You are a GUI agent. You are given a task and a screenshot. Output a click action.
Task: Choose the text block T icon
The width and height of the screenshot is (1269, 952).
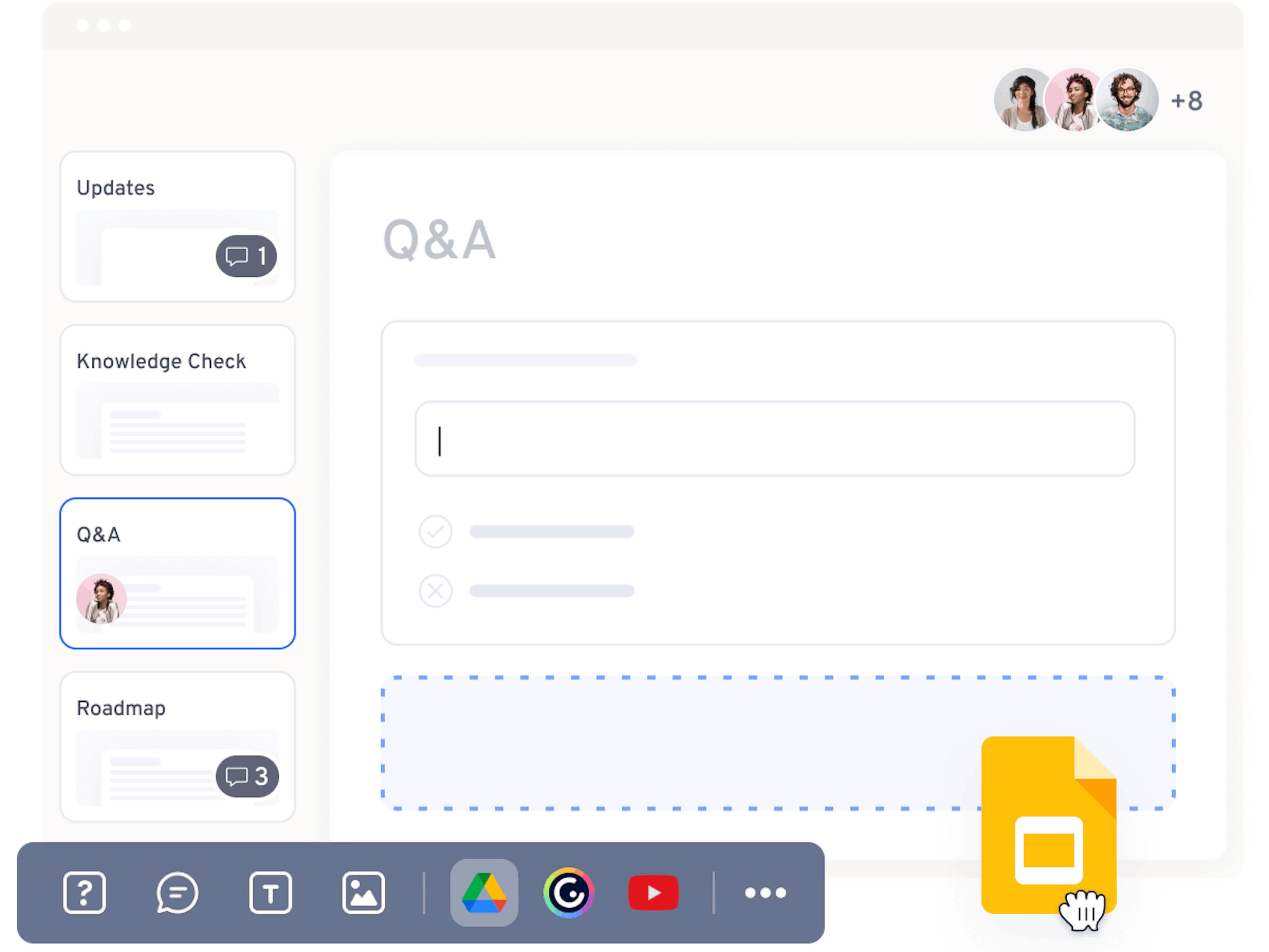pyautogui.click(x=270, y=892)
